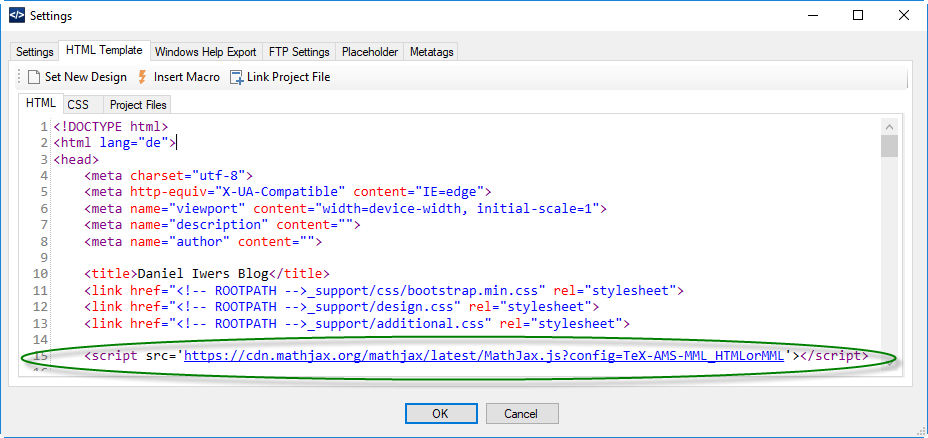Select the HTML editor sub-tab
928x438 pixels.
point(41,104)
